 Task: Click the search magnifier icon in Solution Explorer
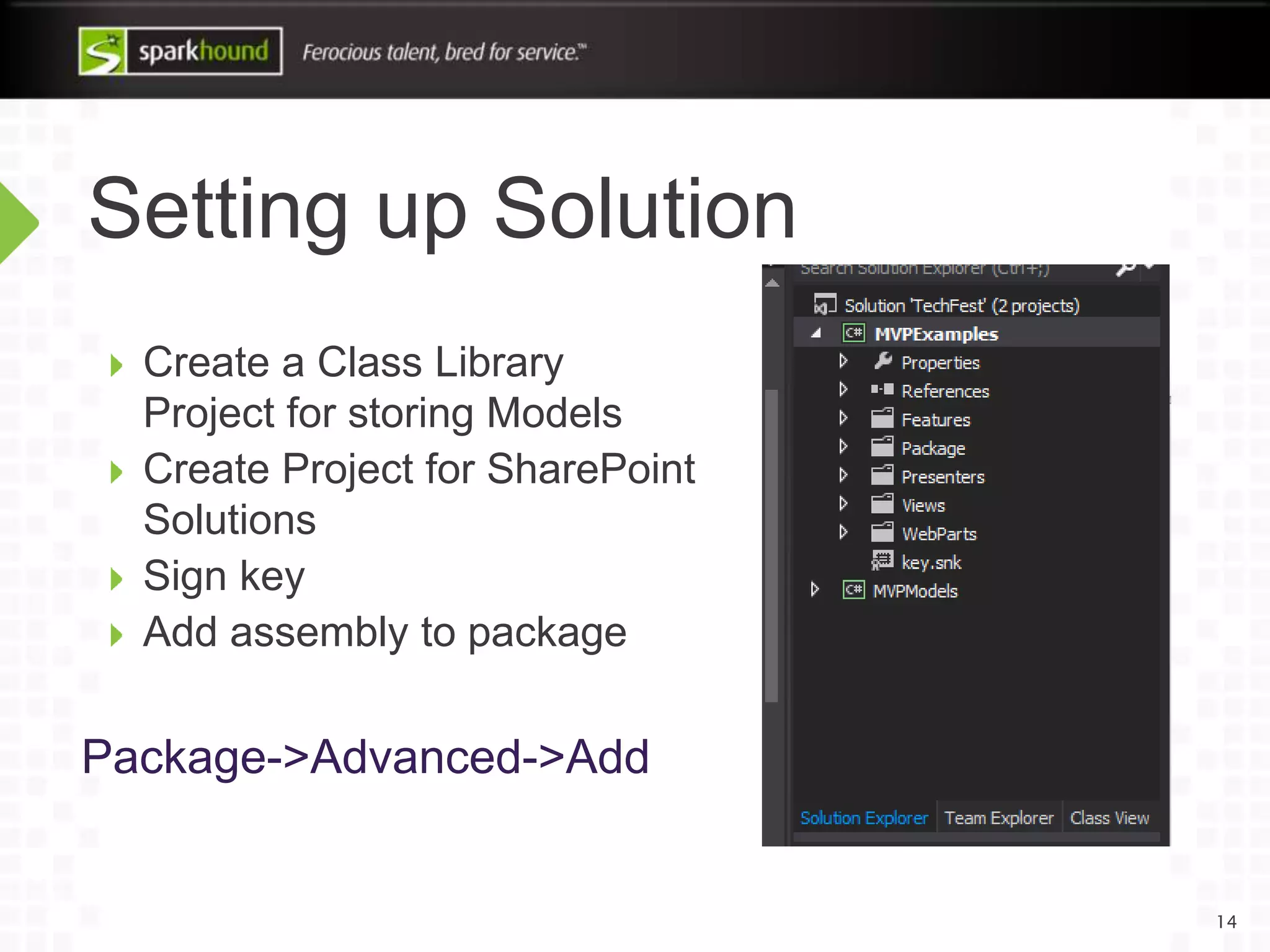(x=1126, y=269)
